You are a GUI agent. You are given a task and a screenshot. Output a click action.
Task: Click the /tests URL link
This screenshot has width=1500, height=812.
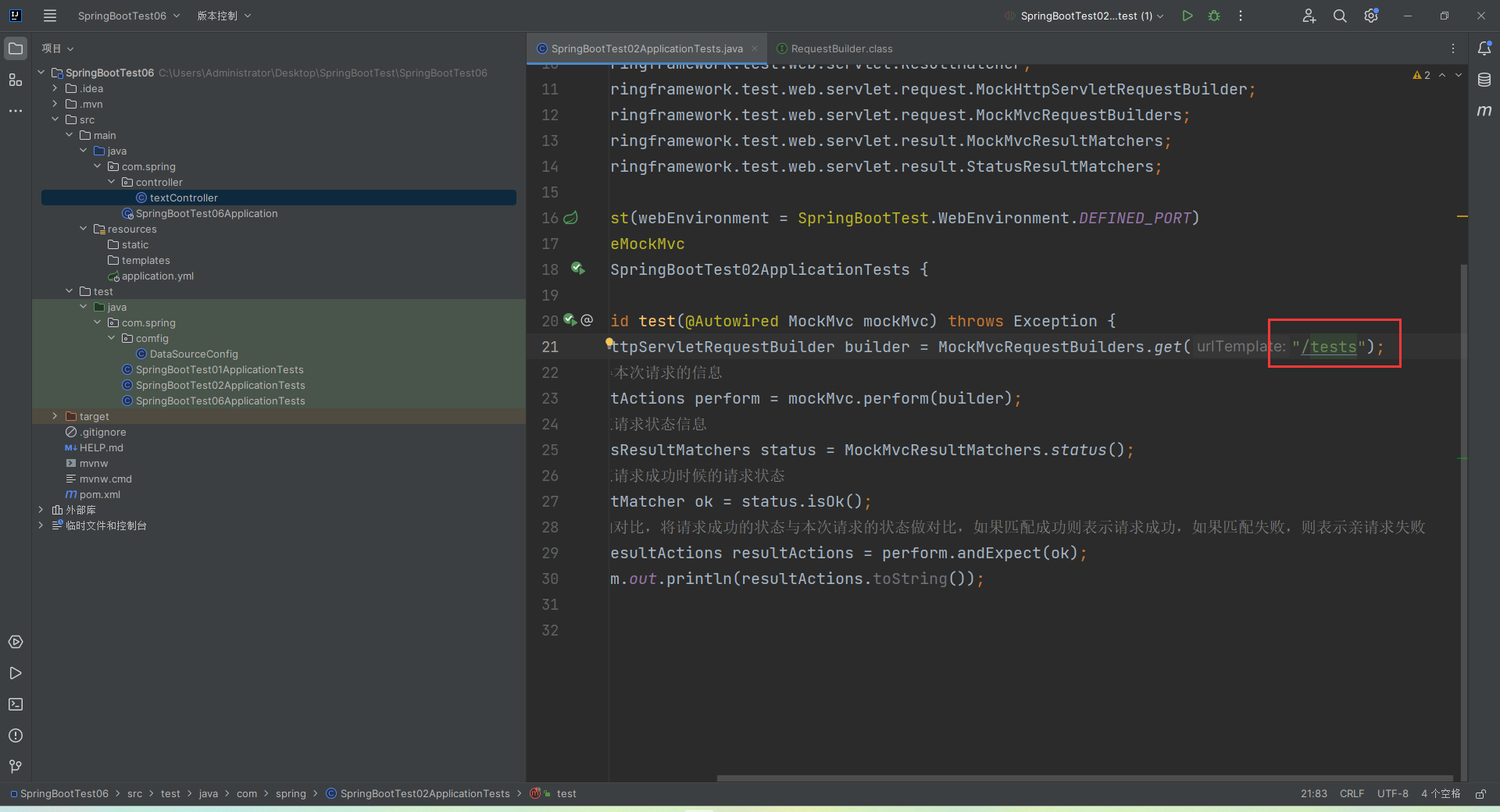click(x=1328, y=347)
